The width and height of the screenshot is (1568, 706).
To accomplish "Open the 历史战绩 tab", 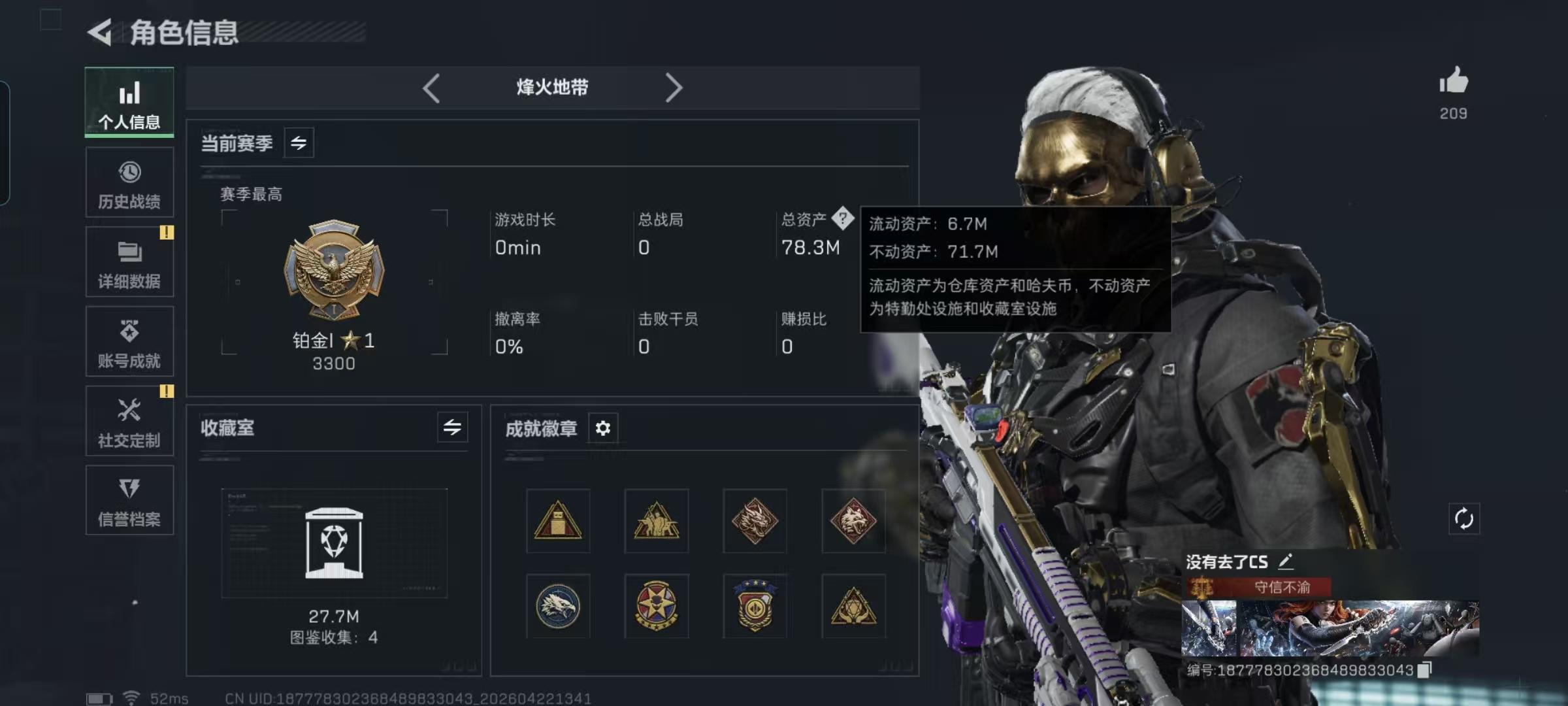I will [x=129, y=182].
